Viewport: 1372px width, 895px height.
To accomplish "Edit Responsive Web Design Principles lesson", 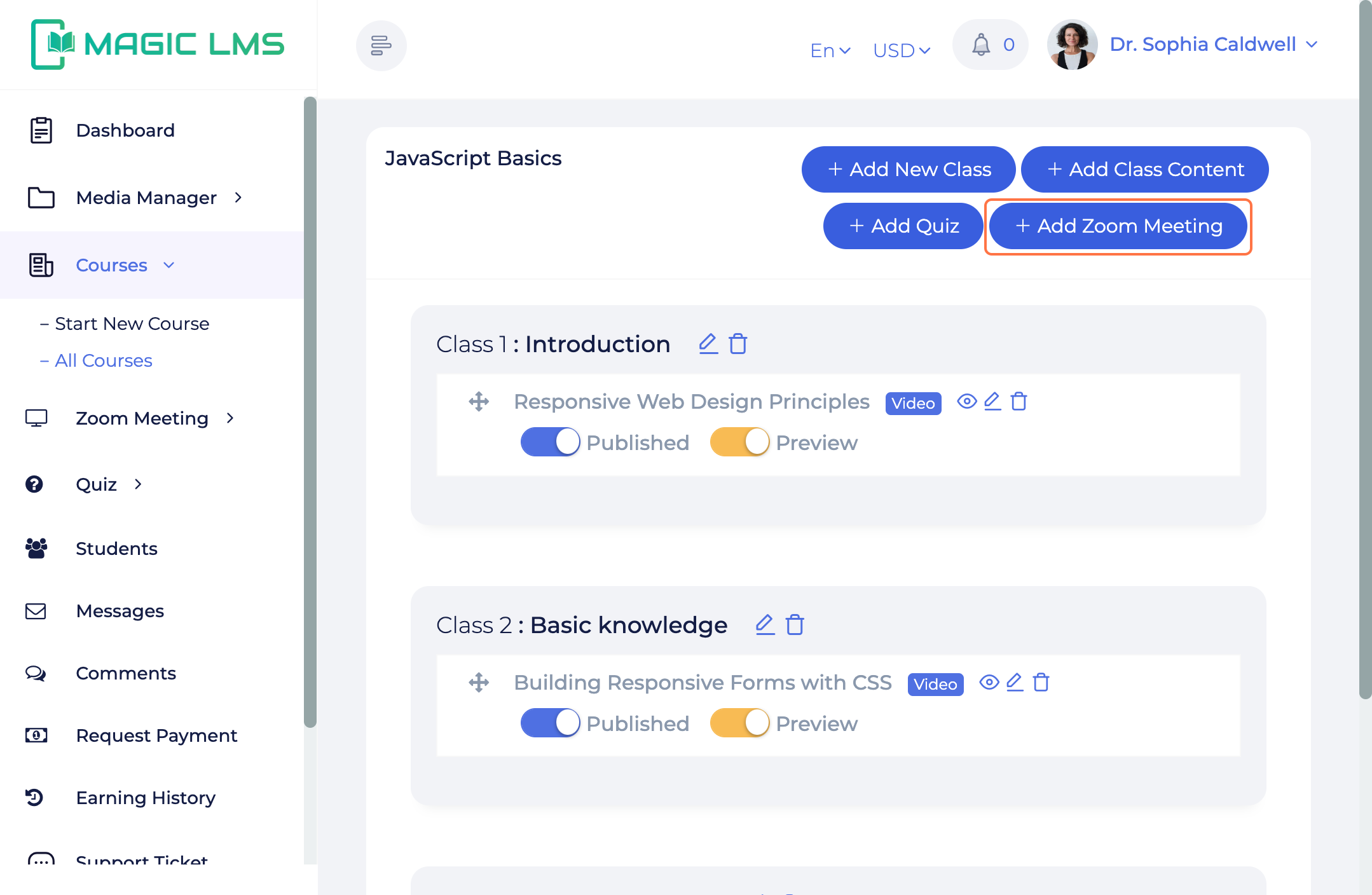I will [x=992, y=401].
